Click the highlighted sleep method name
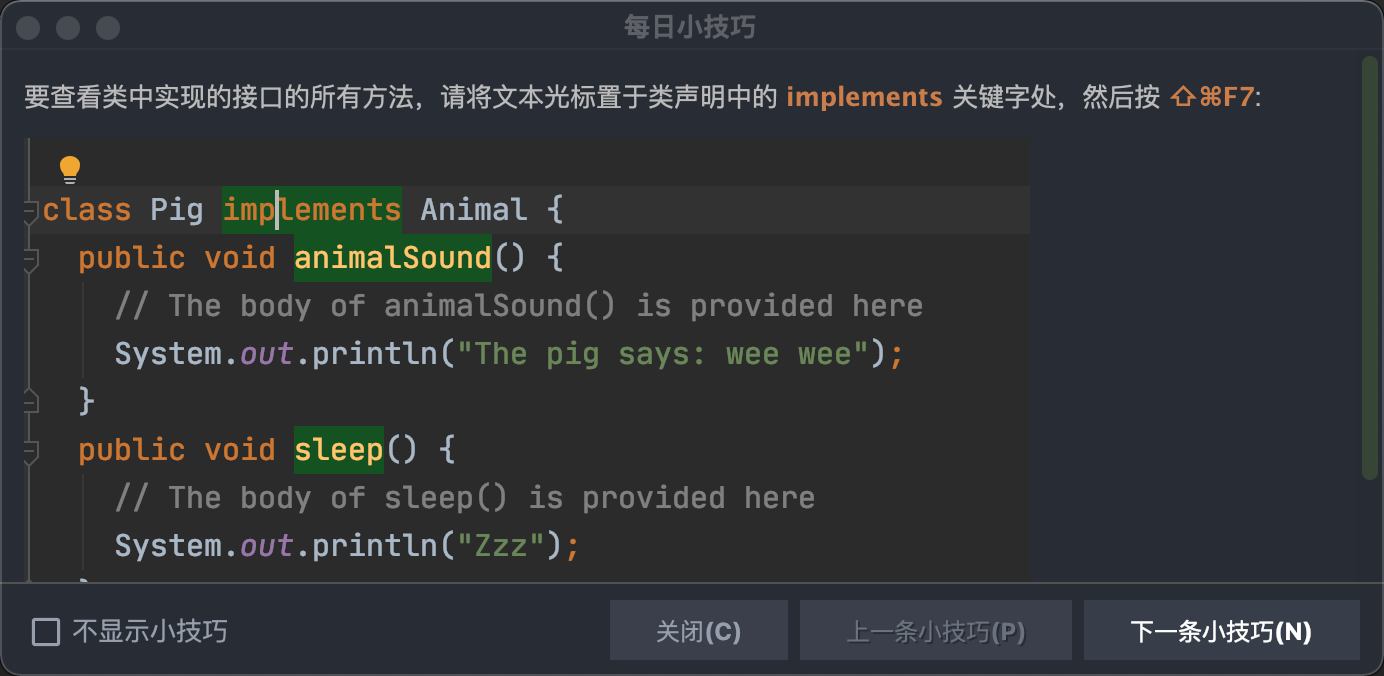1384x676 pixels. click(x=338, y=450)
